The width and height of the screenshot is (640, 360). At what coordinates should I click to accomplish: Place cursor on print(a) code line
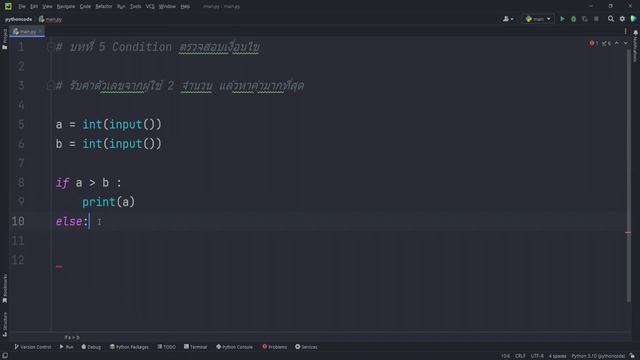pos(108,202)
